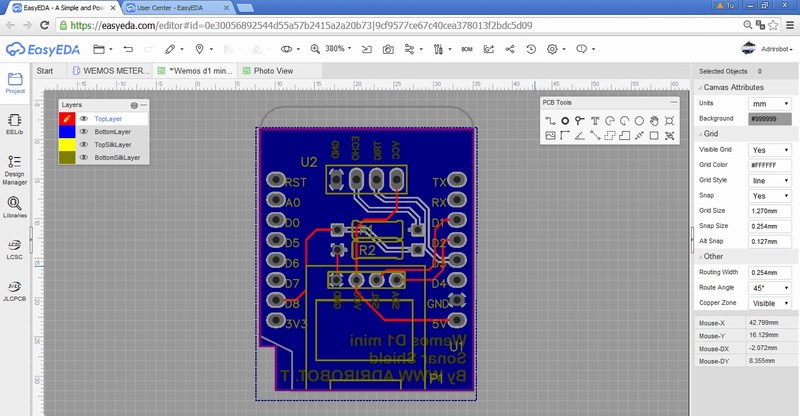Switch to the Wemos d1 mini tab
This screenshot has width=800, height=416.
(196, 71)
